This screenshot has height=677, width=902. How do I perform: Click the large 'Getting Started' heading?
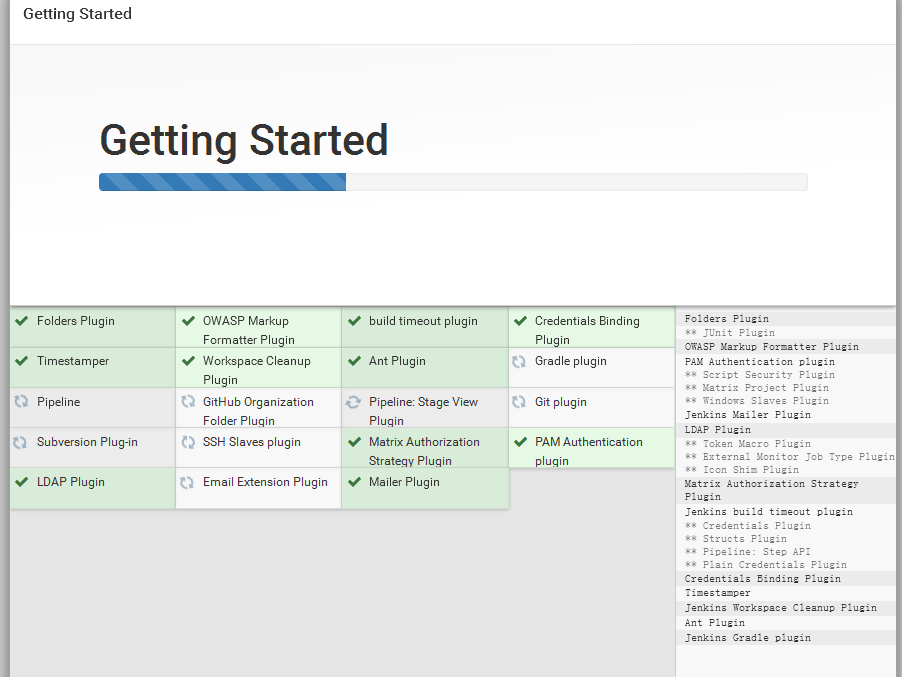[244, 140]
